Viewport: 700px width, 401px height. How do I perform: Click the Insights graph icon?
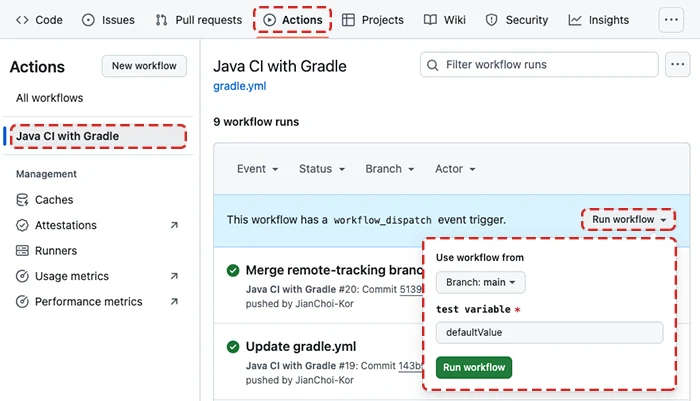575,20
